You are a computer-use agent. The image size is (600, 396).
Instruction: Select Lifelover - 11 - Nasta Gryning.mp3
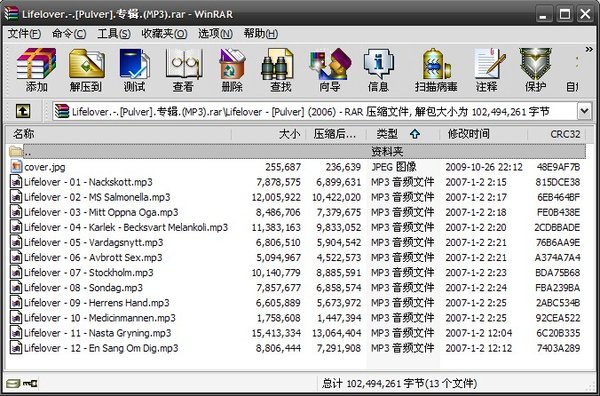tap(297, 333)
